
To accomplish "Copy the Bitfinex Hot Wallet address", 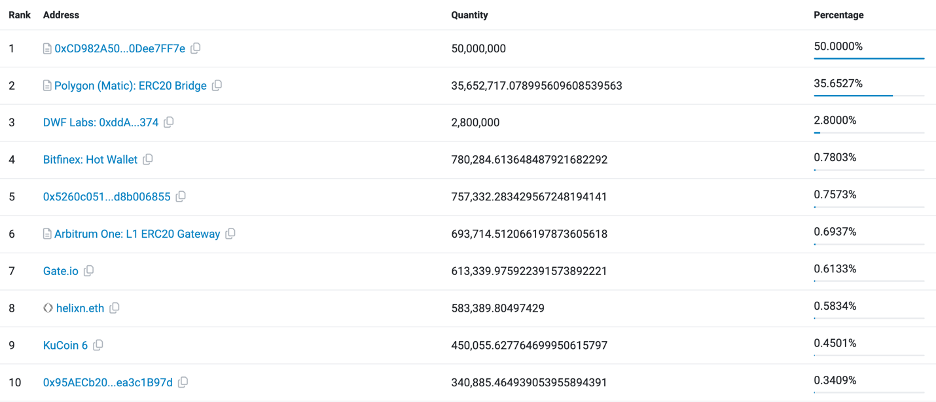I will 148,159.
